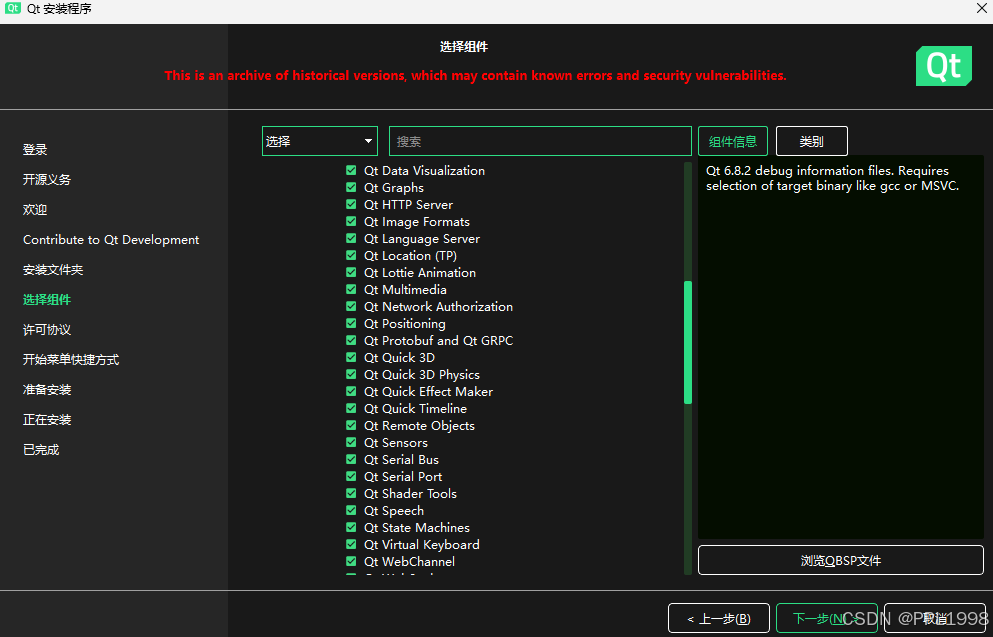Select 选择组件 step in sidebar

tap(47, 300)
